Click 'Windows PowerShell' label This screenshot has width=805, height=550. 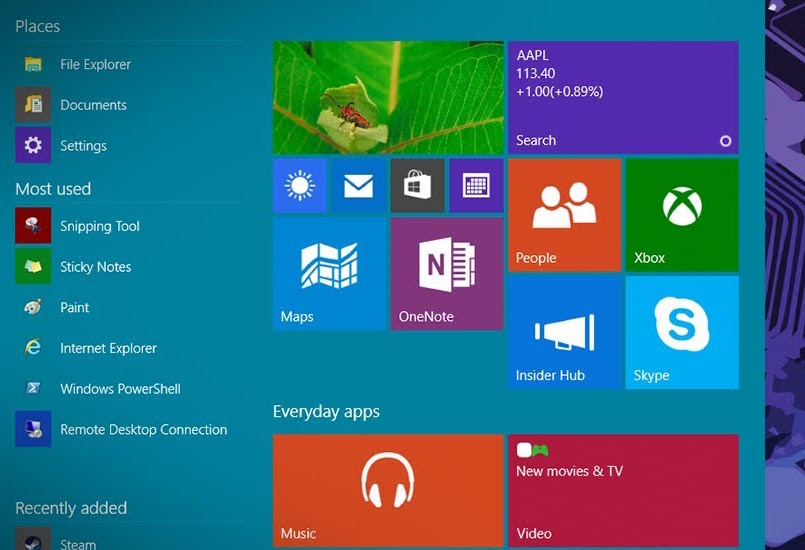click(x=120, y=389)
